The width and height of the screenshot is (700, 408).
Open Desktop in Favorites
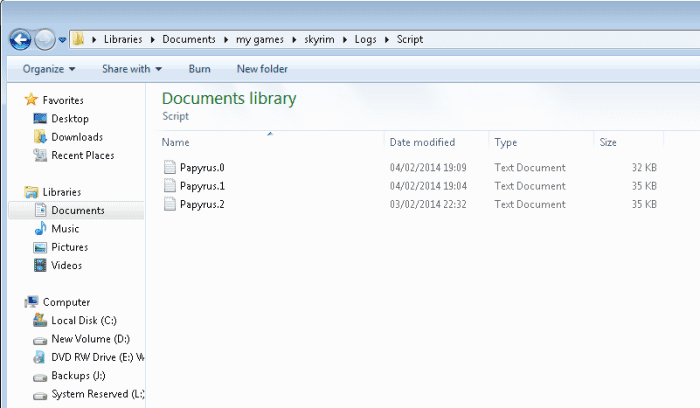[69, 119]
